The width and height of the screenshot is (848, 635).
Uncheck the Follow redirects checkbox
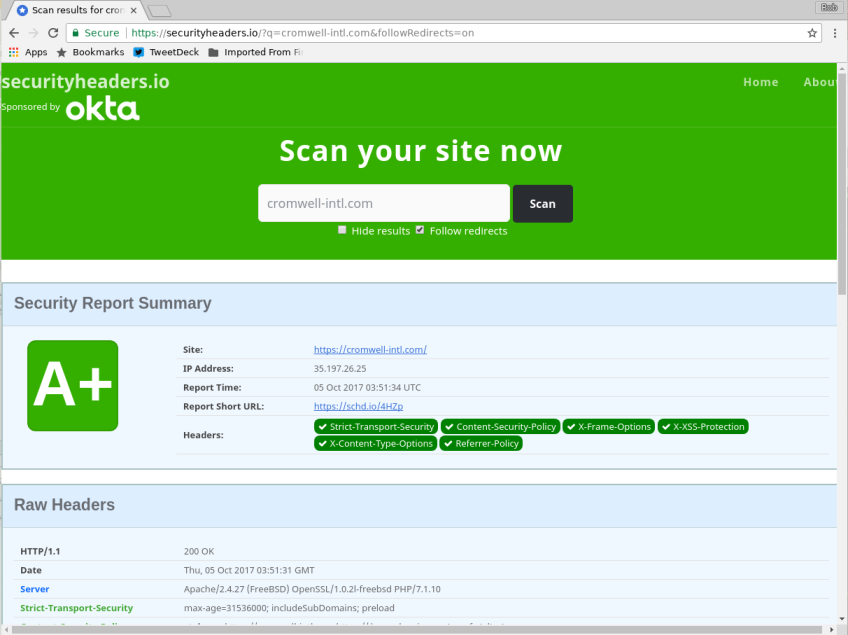click(420, 230)
